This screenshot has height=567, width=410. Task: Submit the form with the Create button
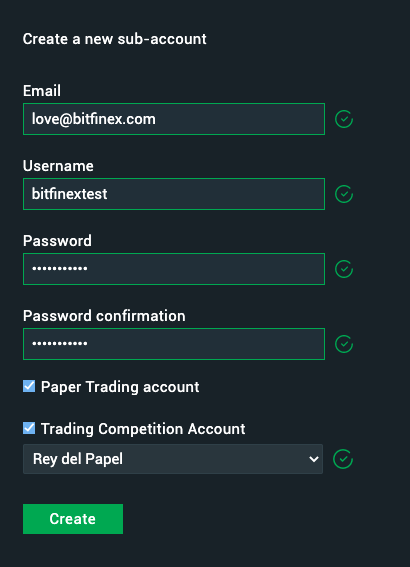pos(73,519)
